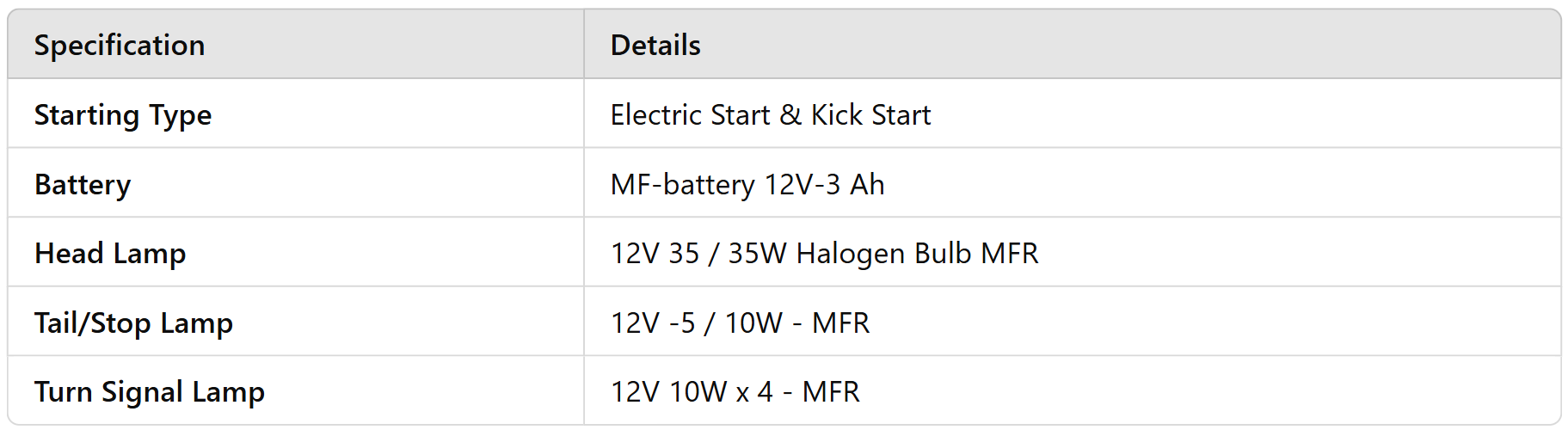Click the 12V 10W x 4 - MFR cell
Screen dimensions: 1568x430
tap(735, 392)
